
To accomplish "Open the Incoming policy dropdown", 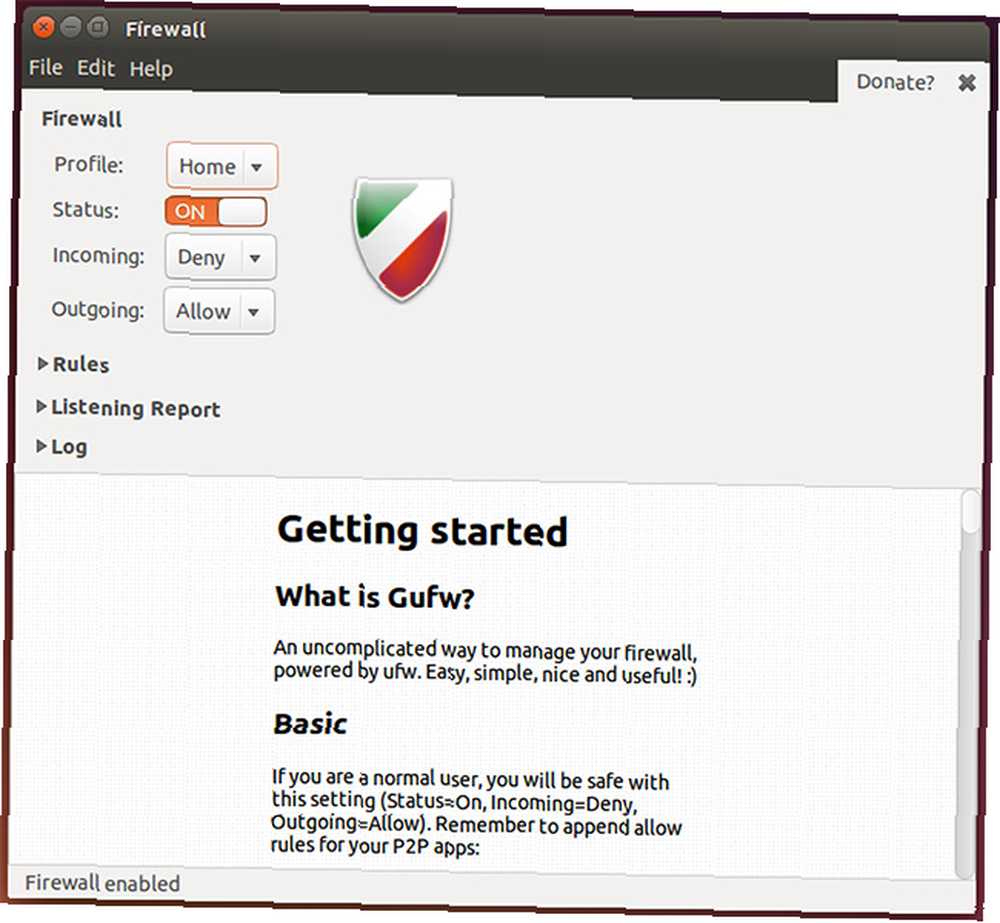I will 221,258.
